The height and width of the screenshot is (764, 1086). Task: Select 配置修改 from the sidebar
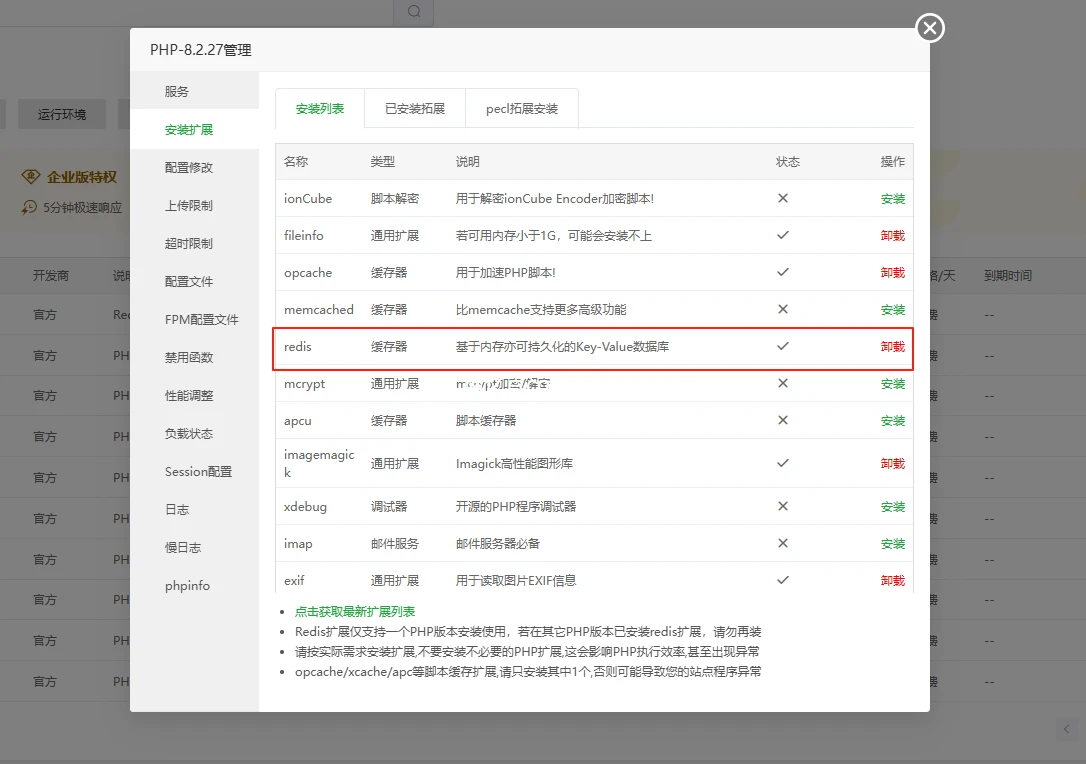(x=184, y=167)
